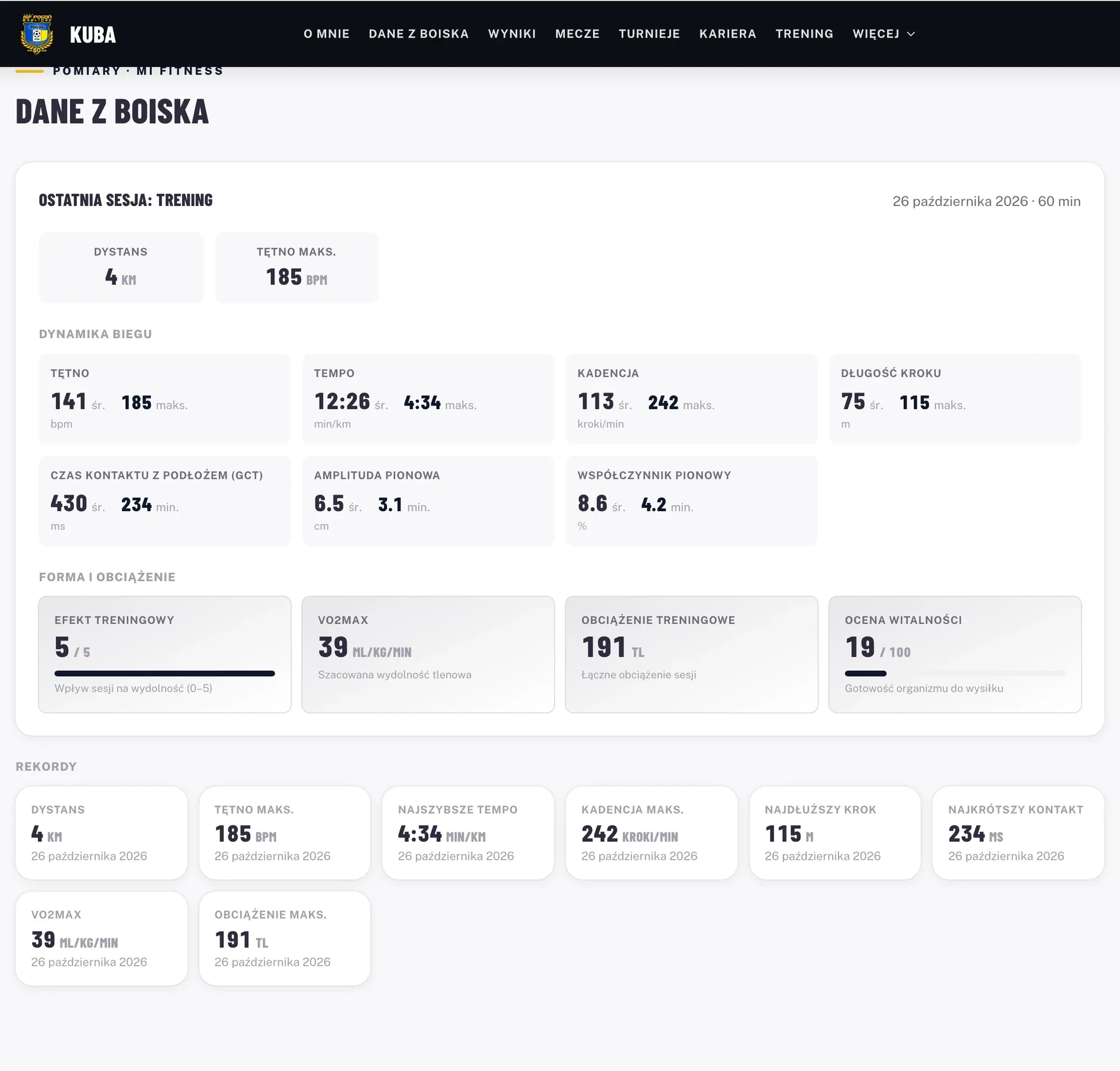Screen dimensions: 1120x1071
Task: Click 'Szacowana wydolność tlenowa' description text
Action: [395, 674]
